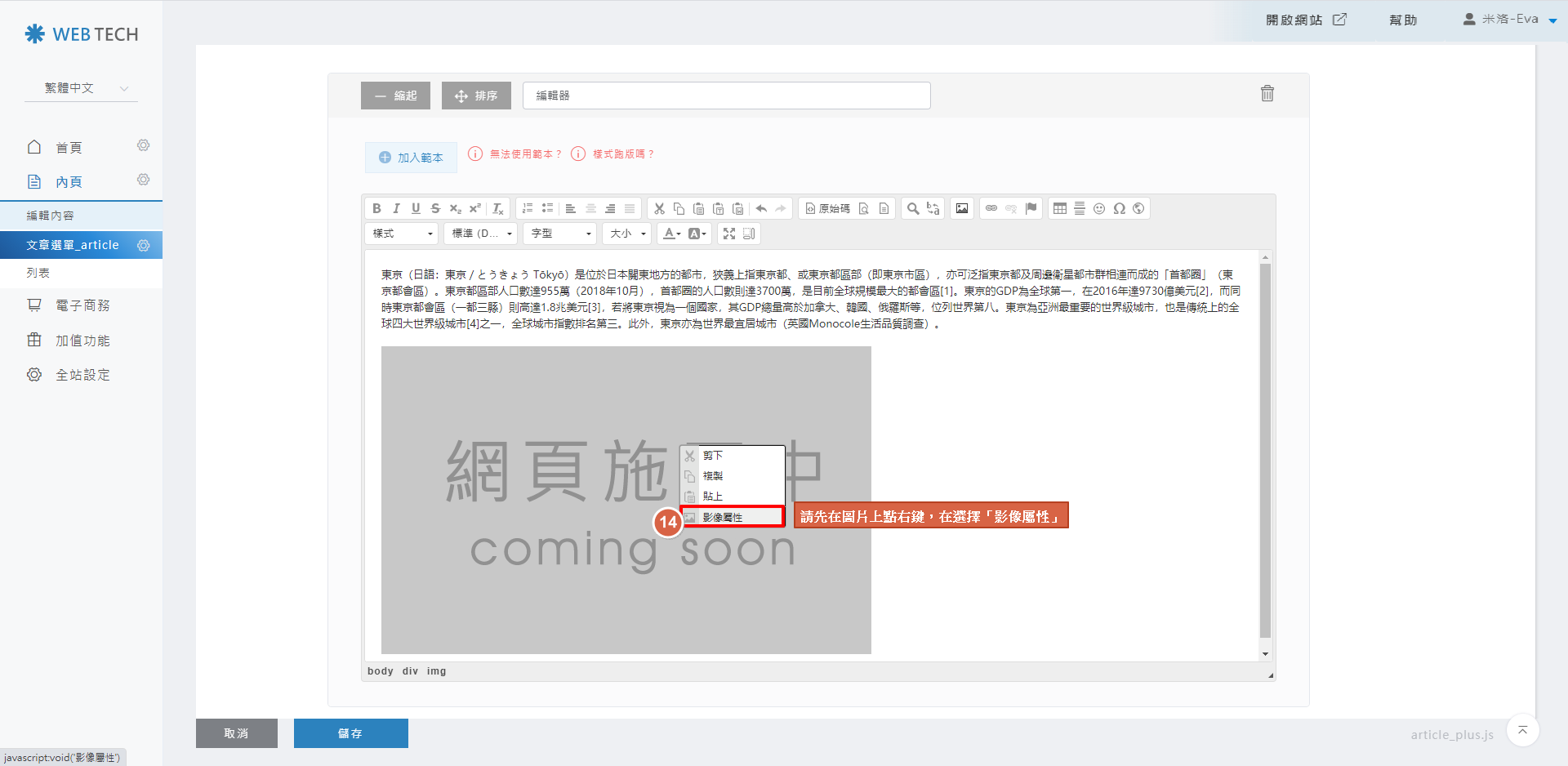Toggle underline formatting
Screen dimensions: 1568x766
[x=416, y=208]
